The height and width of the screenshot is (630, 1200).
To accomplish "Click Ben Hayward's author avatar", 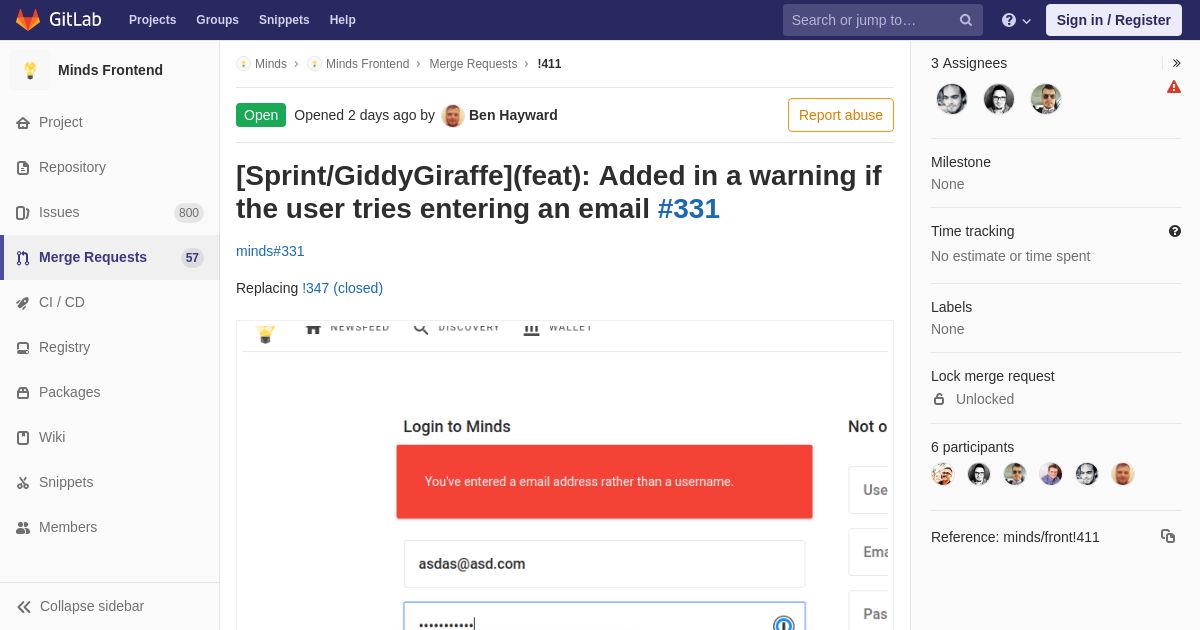I will pyautogui.click(x=453, y=115).
